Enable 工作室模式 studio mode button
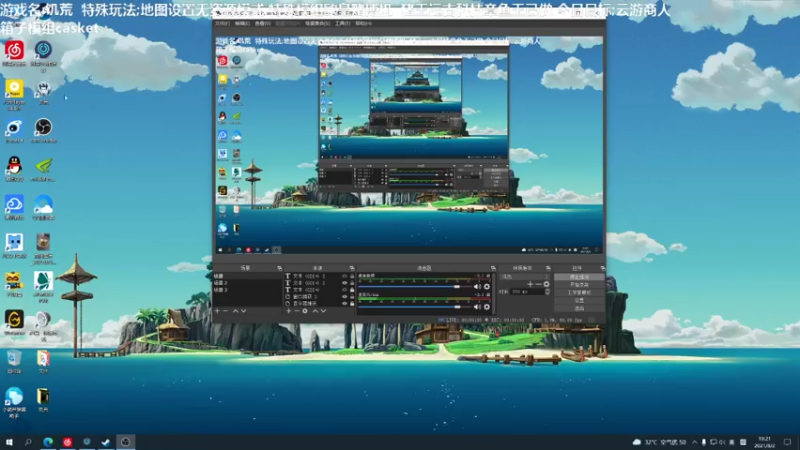Screen dimensions: 800x450 (580, 292)
